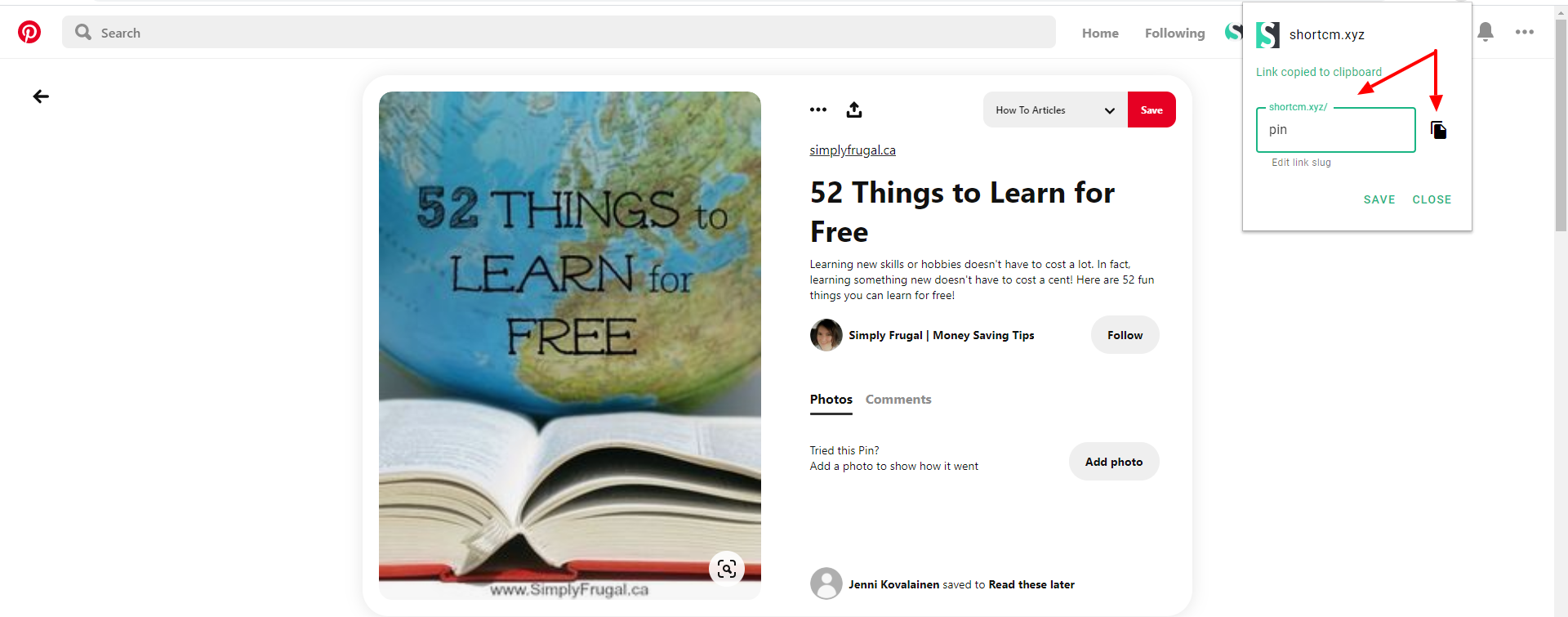Click the red Save pin button
Viewport: 1568px width, 617px height.
tap(1151, 110)
